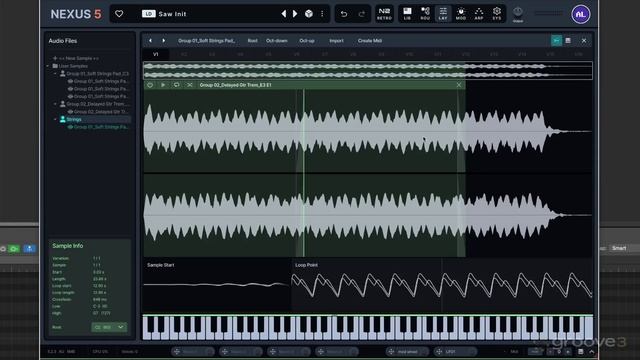Toggle the teal waveform view button
640x360 pixels.
(556, 40)
